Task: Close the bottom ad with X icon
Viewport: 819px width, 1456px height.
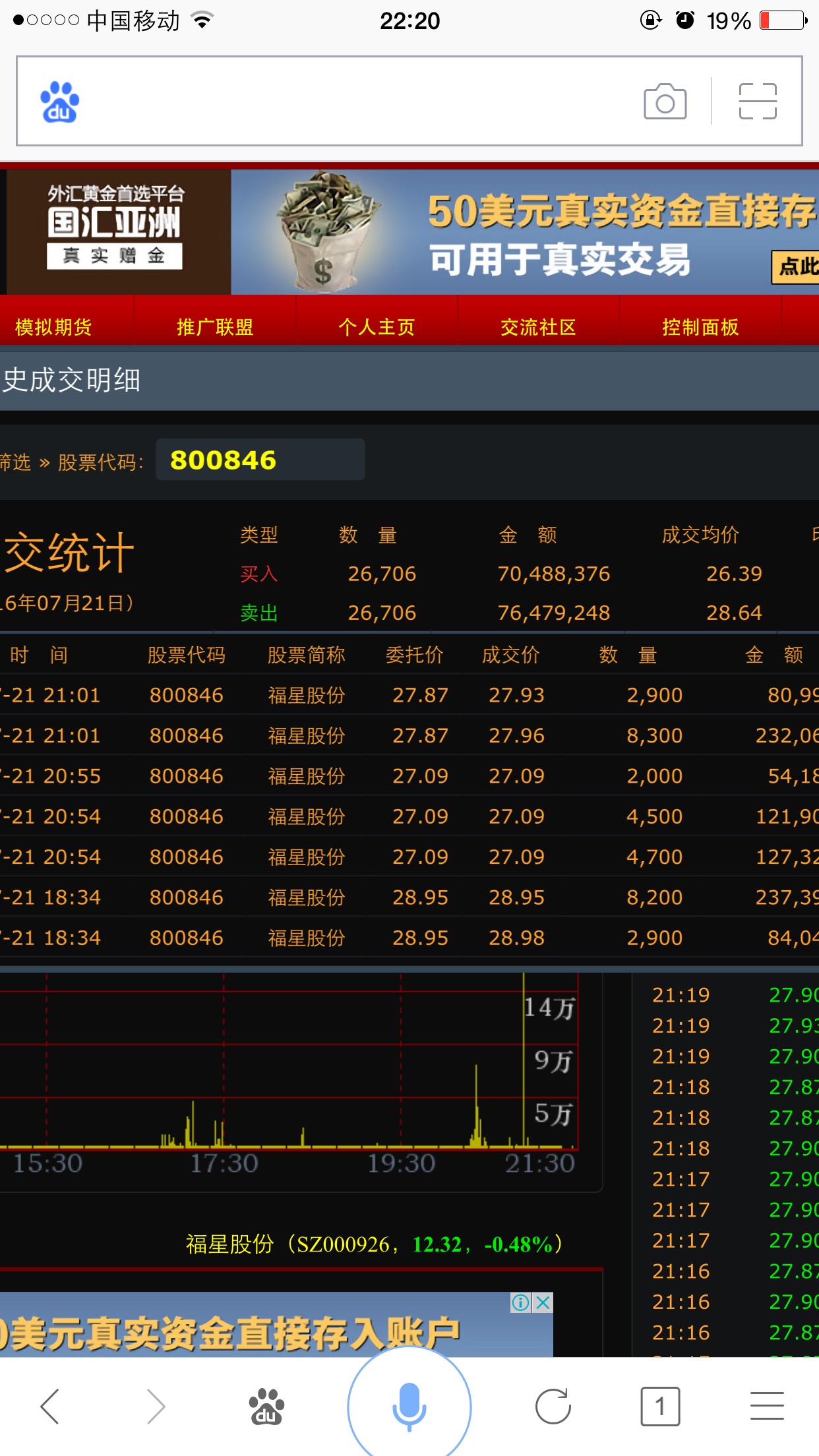Action: coord(543,1302)
